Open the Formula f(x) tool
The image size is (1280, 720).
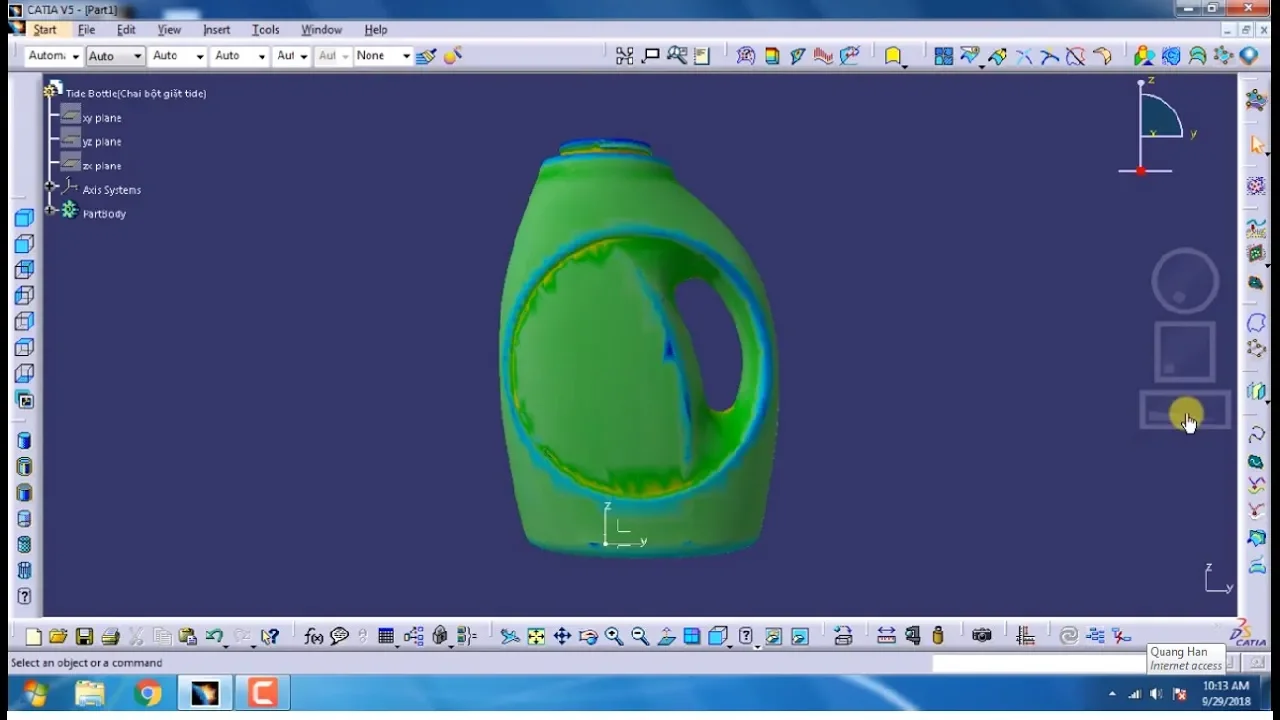click(313, 636)
